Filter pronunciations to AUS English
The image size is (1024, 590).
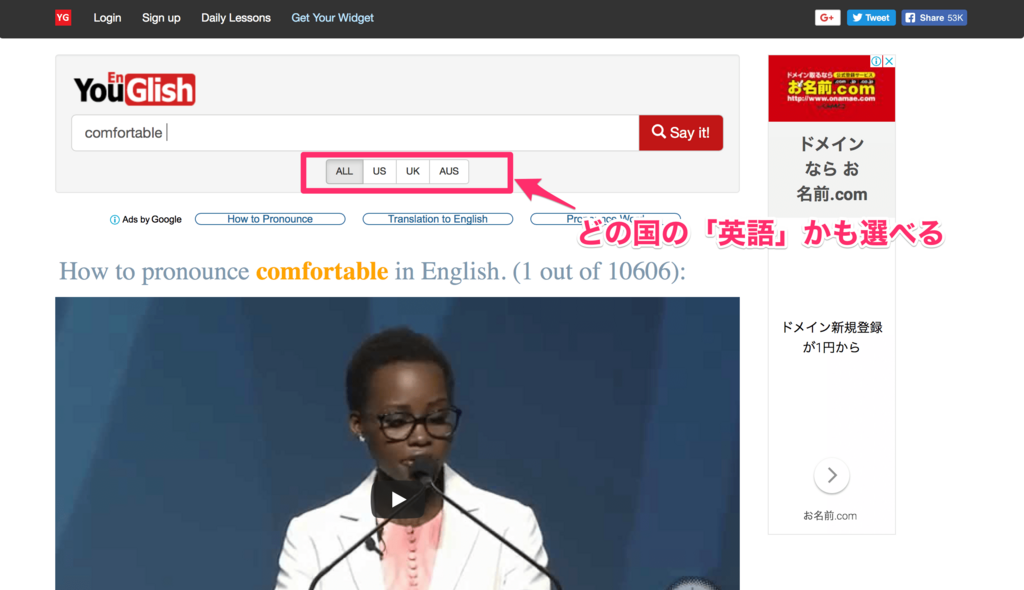[x=449, y=171]
